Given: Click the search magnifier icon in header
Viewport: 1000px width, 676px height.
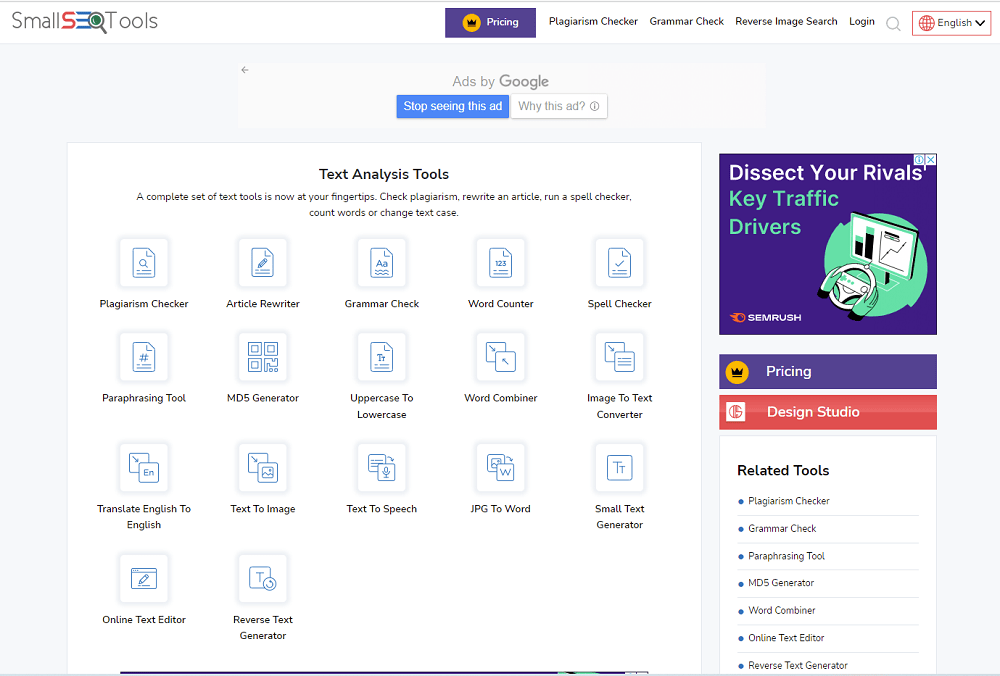Looking at the screenshot, I should click(x=893, y=23).
